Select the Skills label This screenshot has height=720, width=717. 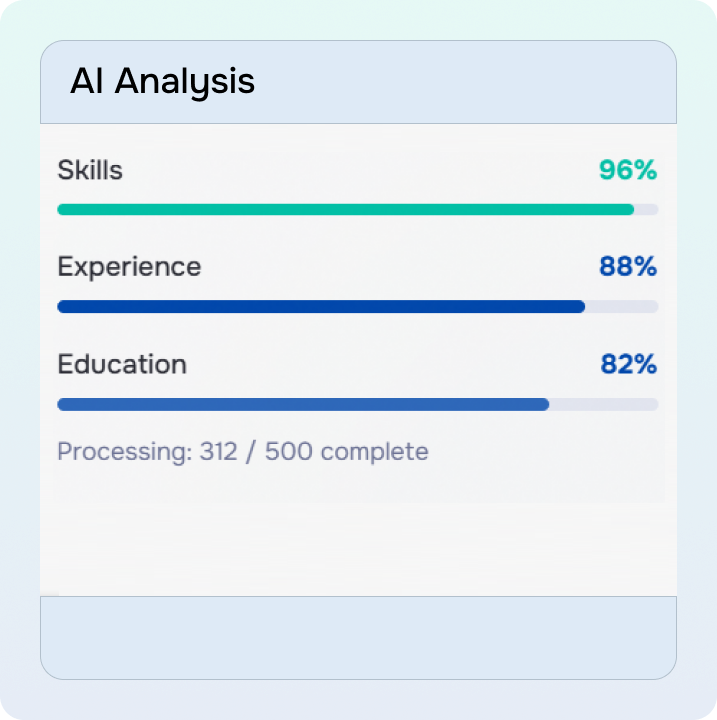[x=90, y=171]
